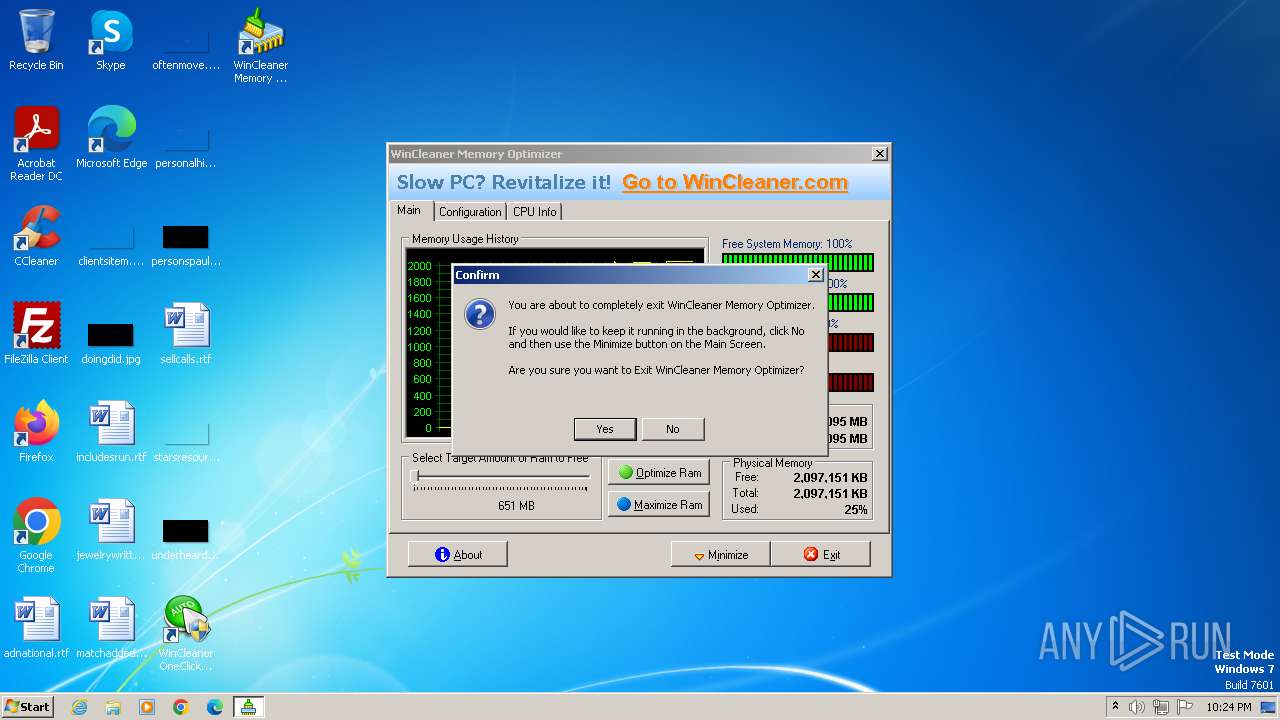Open the Go to WinCleaner.com link
Screen dimensions: 1280x720
(735, 182)
